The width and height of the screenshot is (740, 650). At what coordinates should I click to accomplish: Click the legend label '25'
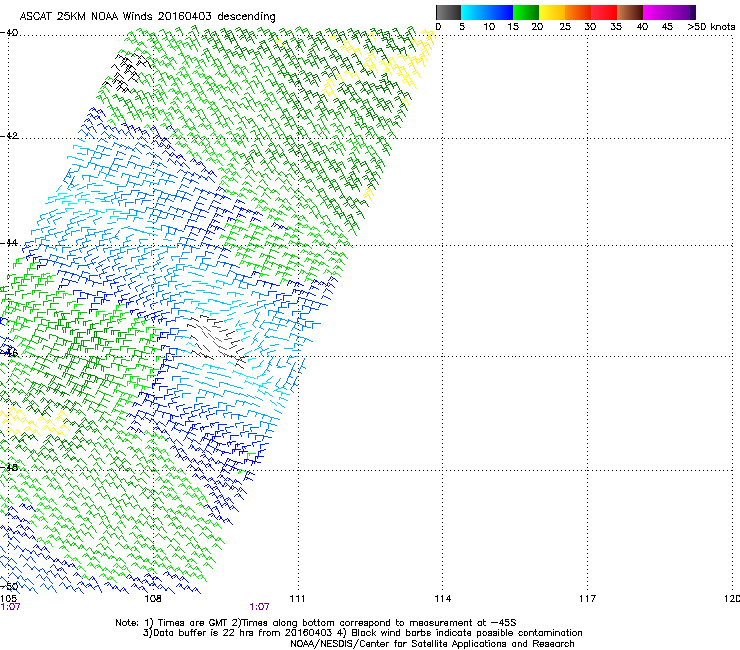pyautogui.click(x=565, y=27)
